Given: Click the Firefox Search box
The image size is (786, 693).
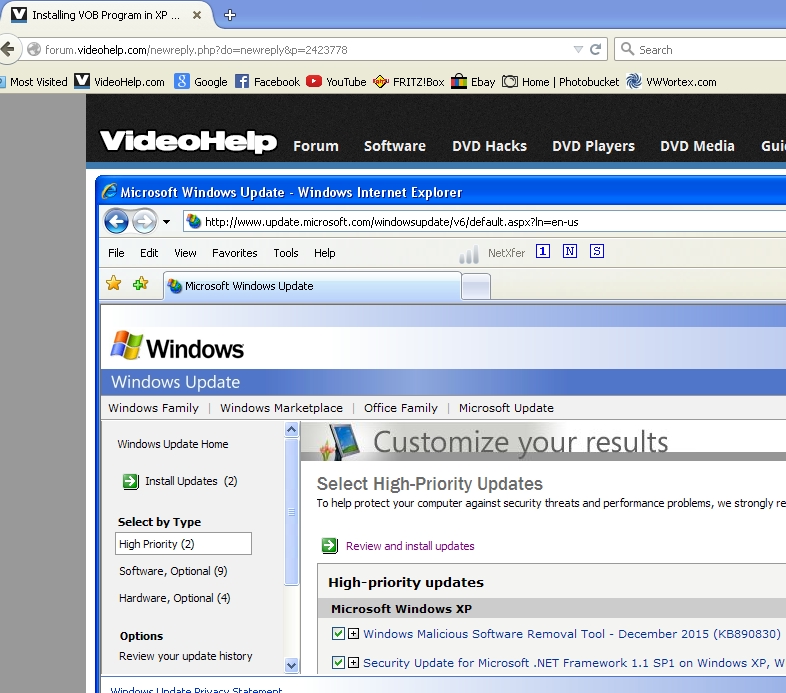Looking at the screenshot, I should 702,49.
